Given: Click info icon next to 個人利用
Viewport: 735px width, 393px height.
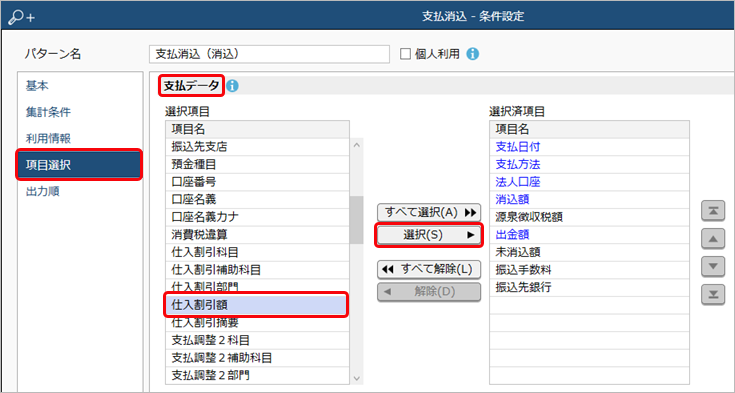Looking at the screenshot, I should click(472, 54).
